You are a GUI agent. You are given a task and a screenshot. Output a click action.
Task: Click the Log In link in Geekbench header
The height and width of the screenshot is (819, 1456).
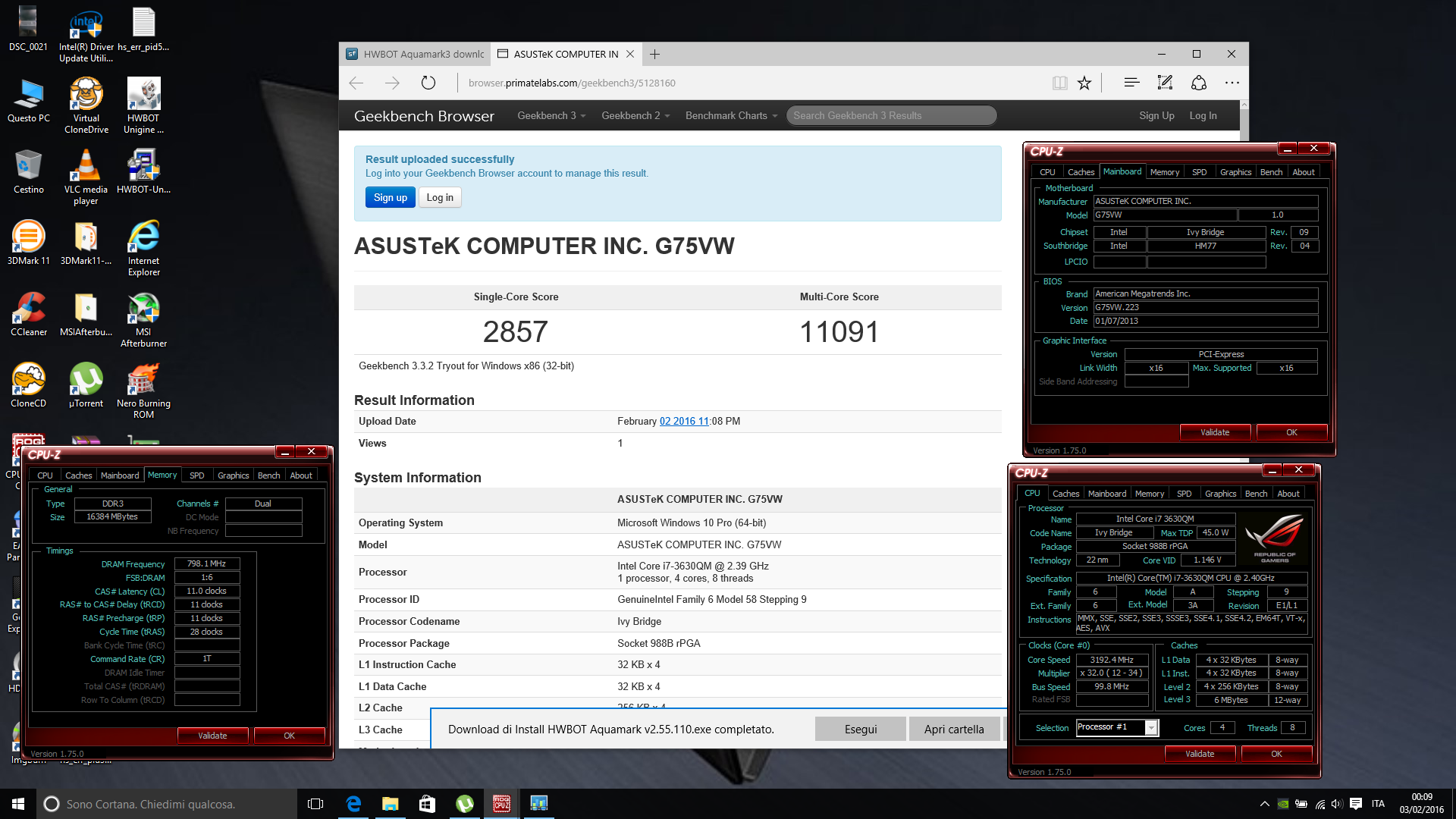[1203, 115]
